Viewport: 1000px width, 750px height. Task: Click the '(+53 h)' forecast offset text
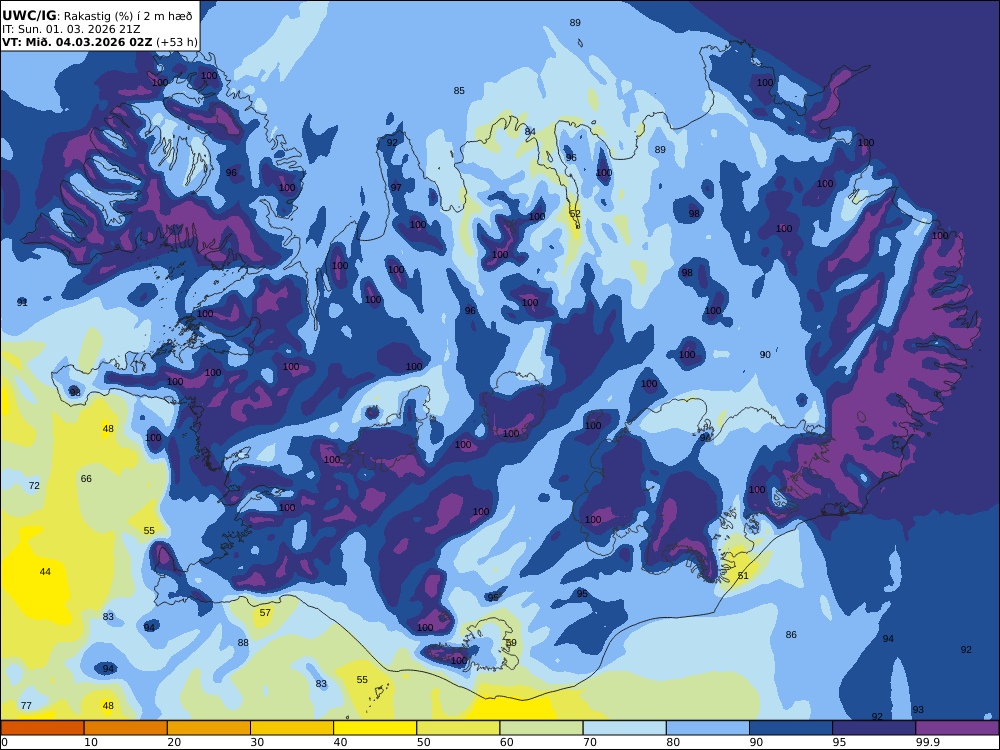(x=177, y=42)
